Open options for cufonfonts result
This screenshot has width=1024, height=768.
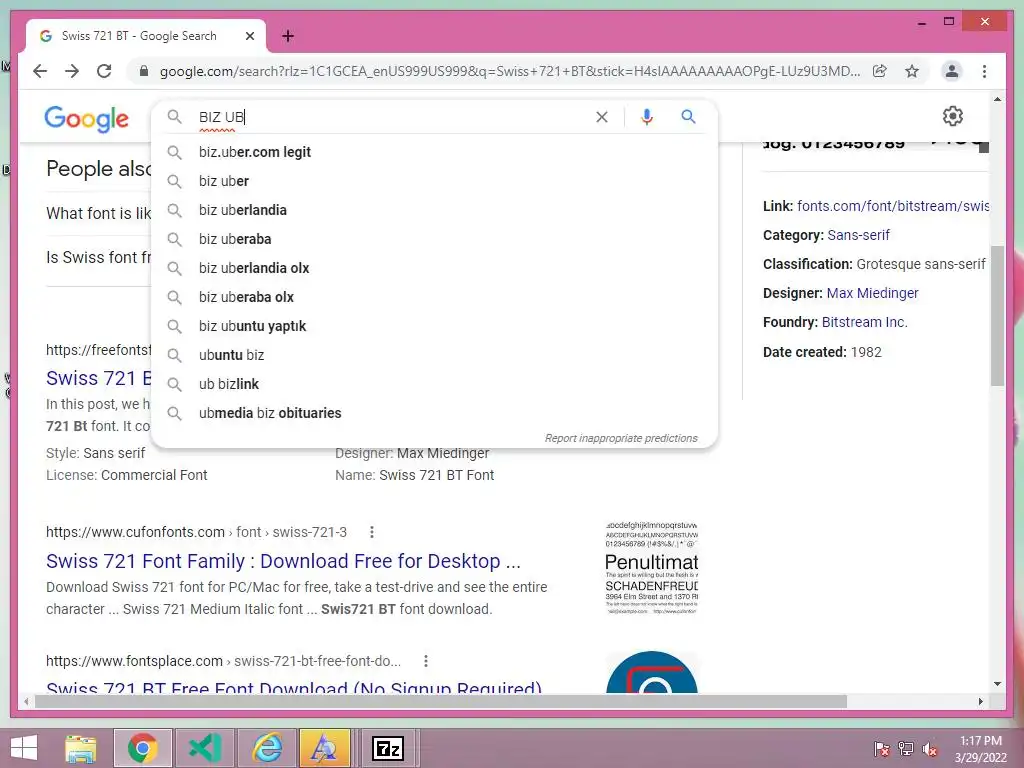click(x=372, y=532)
